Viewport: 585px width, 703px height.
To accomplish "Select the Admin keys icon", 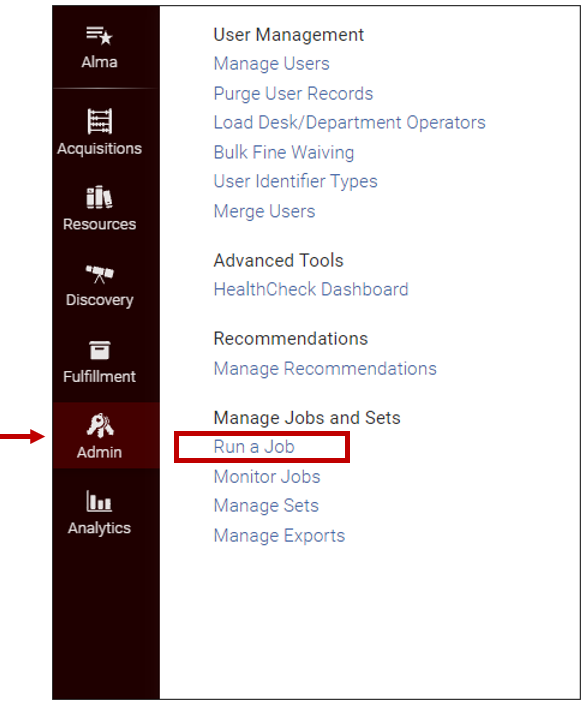I will (x=100, y=425).
